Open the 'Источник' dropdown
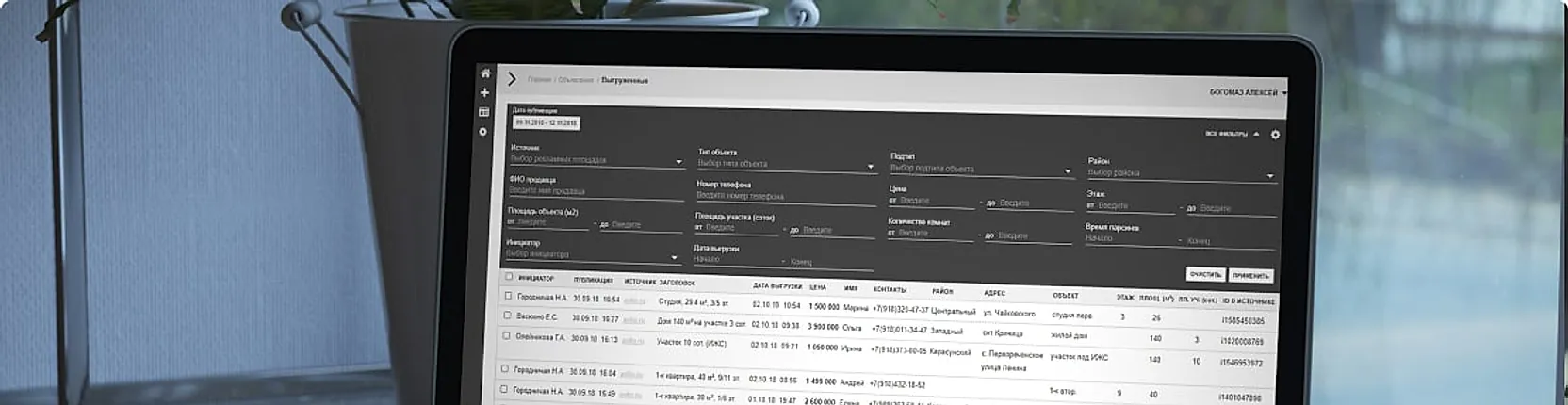The image size is (1568, 405). click(x=596, y=160)
